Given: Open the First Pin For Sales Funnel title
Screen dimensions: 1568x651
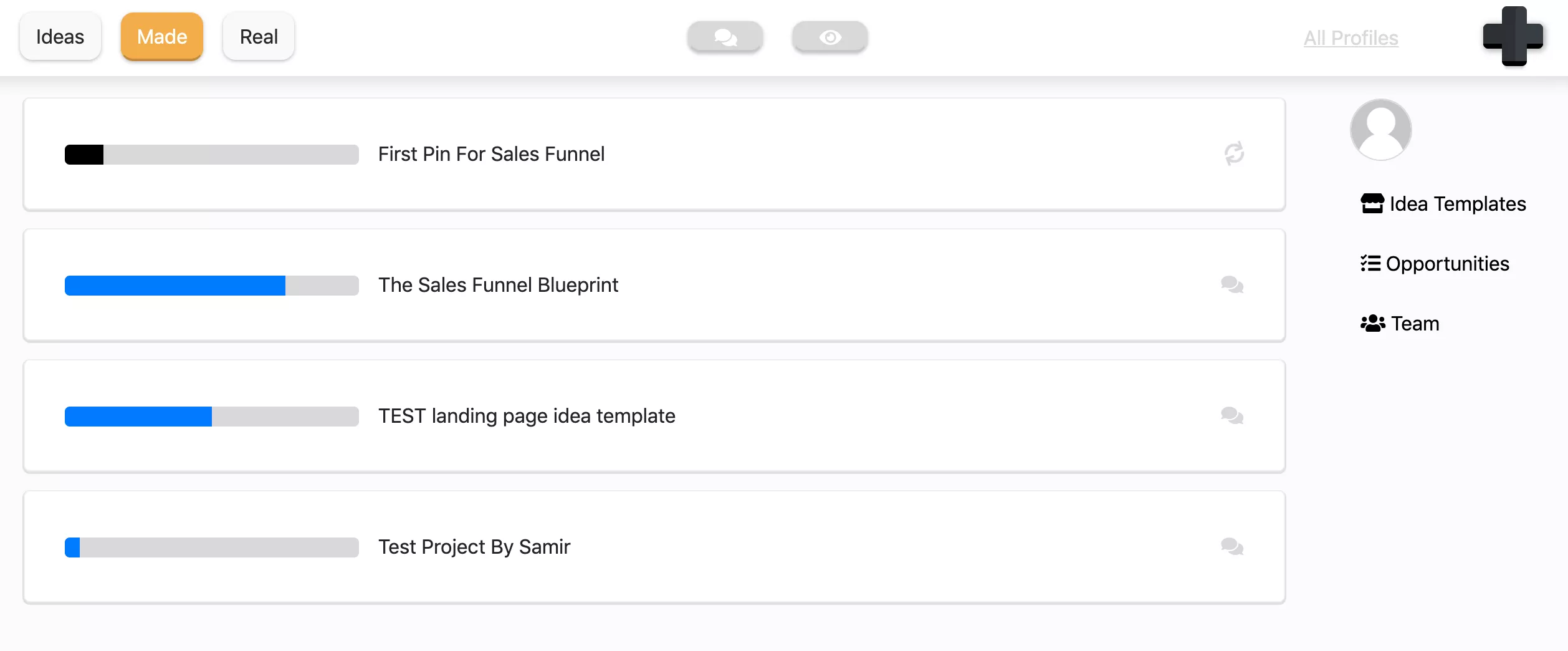Looking at the screenshot, I should (x=491, y=154).
